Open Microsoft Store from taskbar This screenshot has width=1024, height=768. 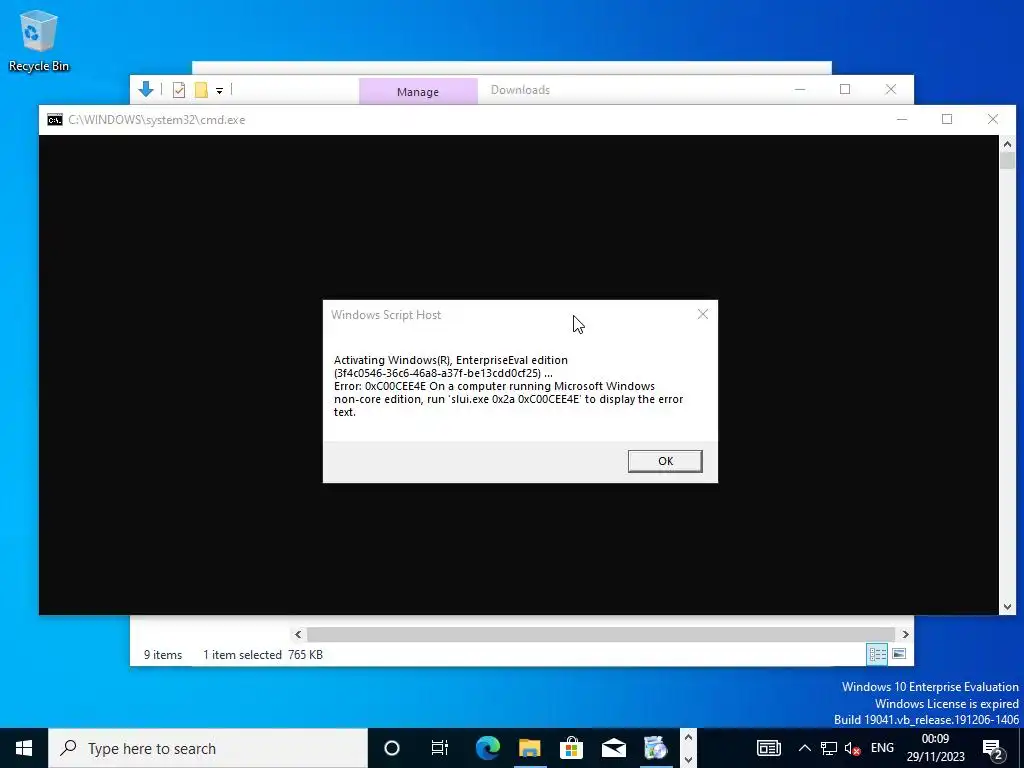571,748
